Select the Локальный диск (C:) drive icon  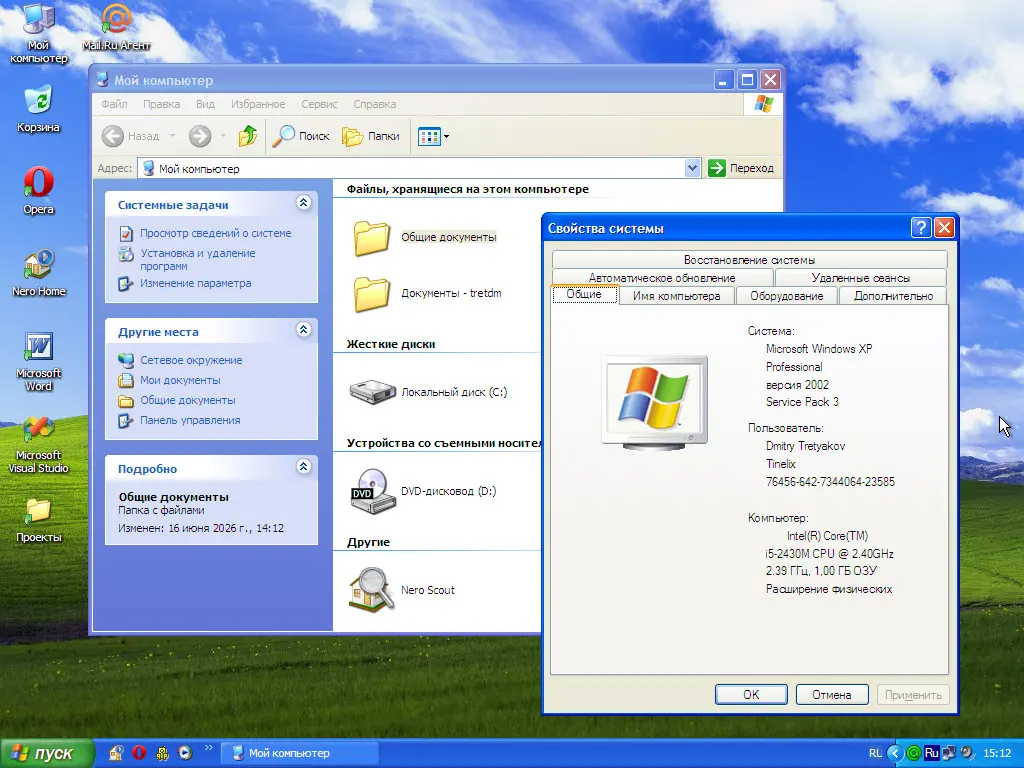(372, 392)
